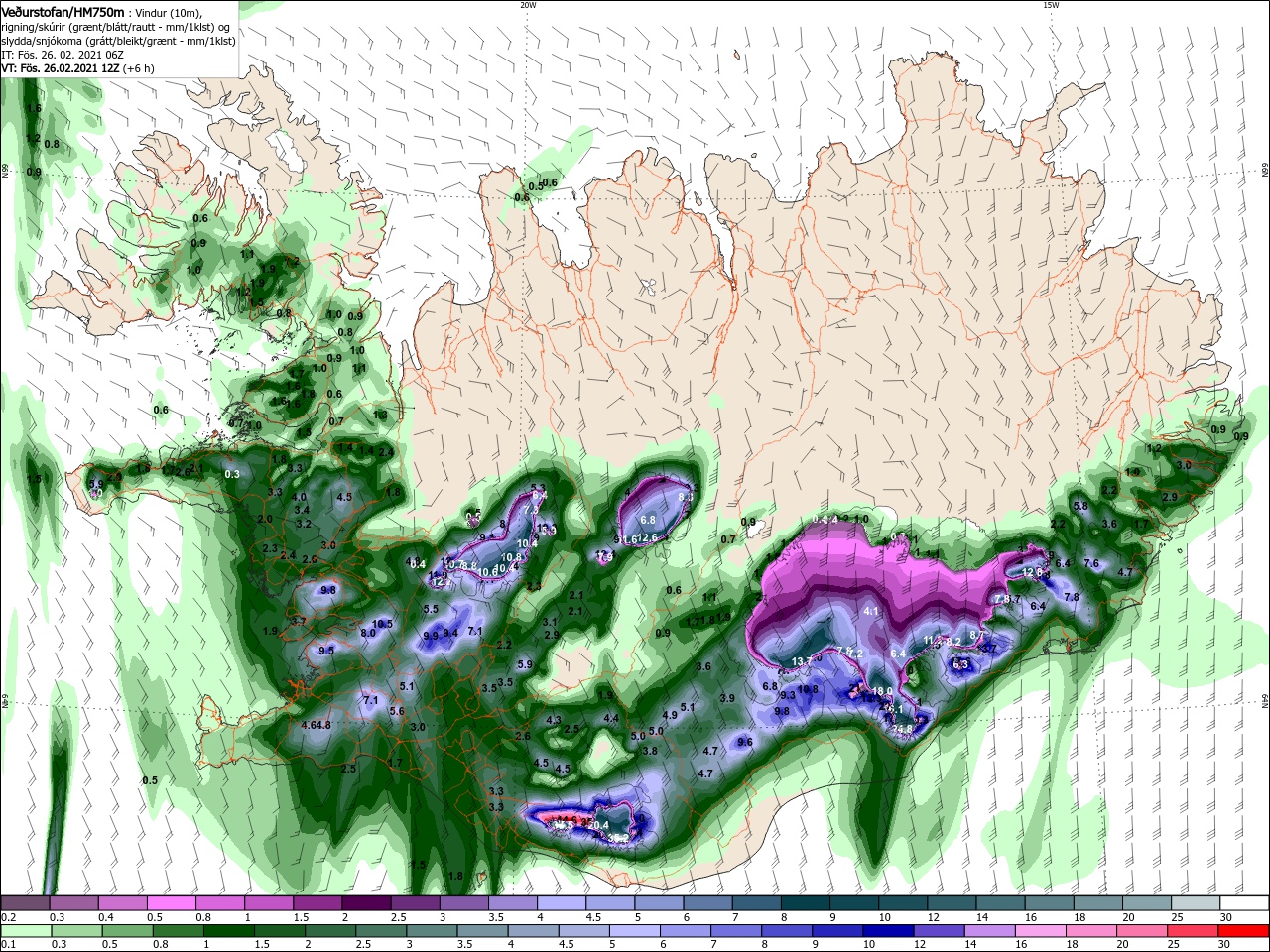Click the 20W longitude label

pyautogui.click(x=528, y=5)
